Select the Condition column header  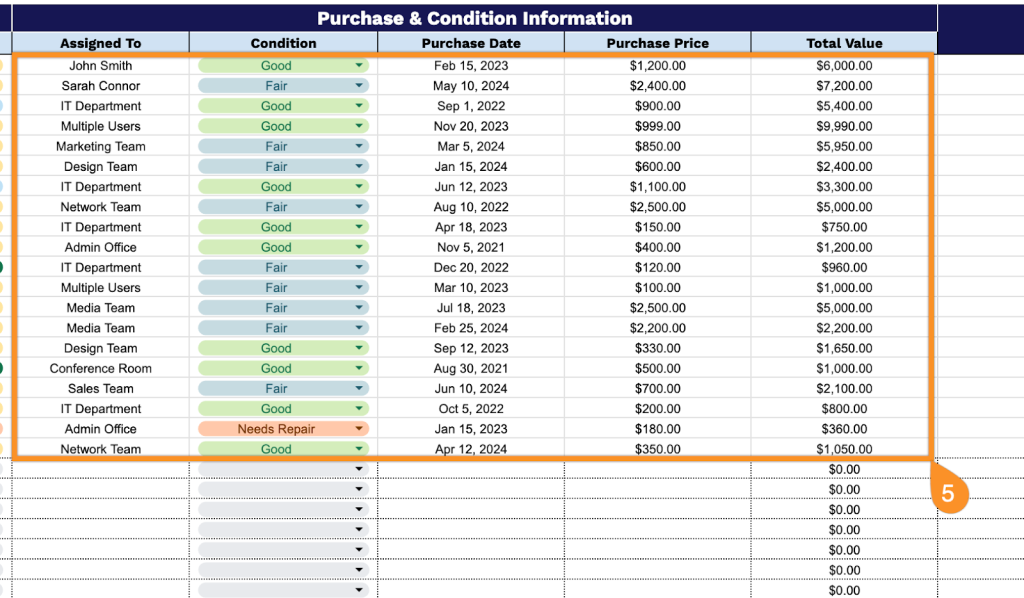coord(283,43)
